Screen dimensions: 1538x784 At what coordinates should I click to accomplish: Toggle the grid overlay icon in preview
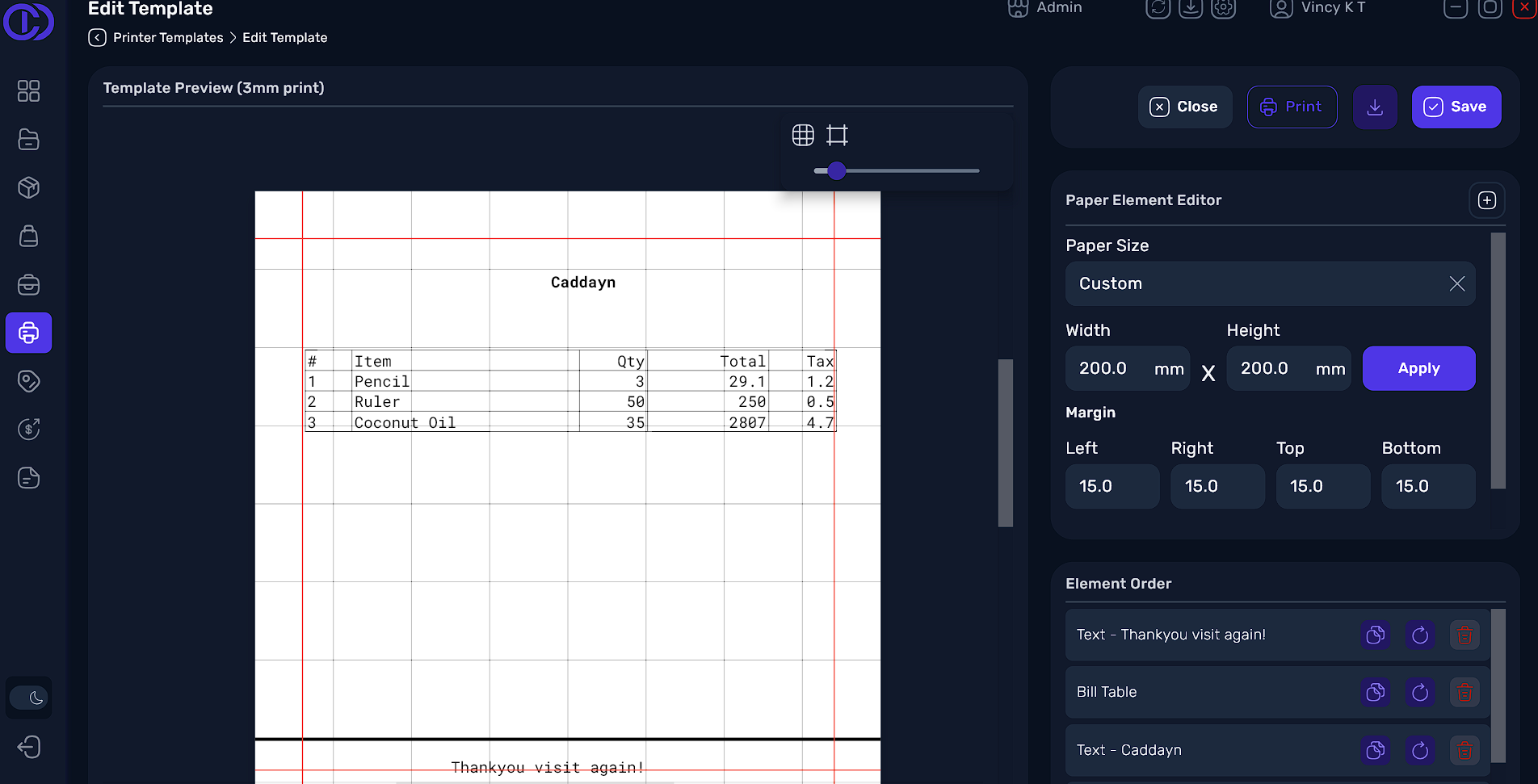pos(802,135)
